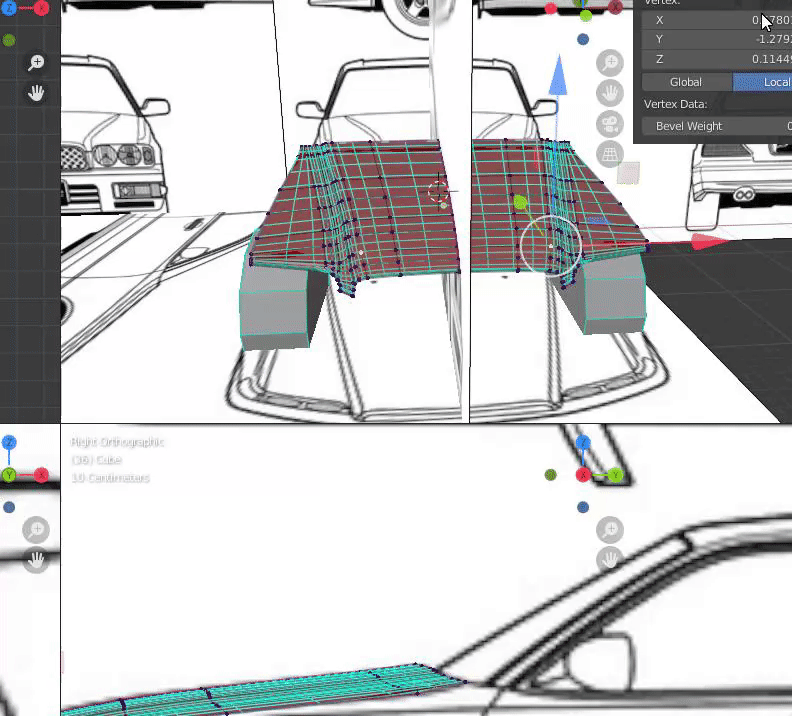This screenshot has height=716, width=792.
Task: Click the '(36) Cube' object label
Action: tap(96, 460)
